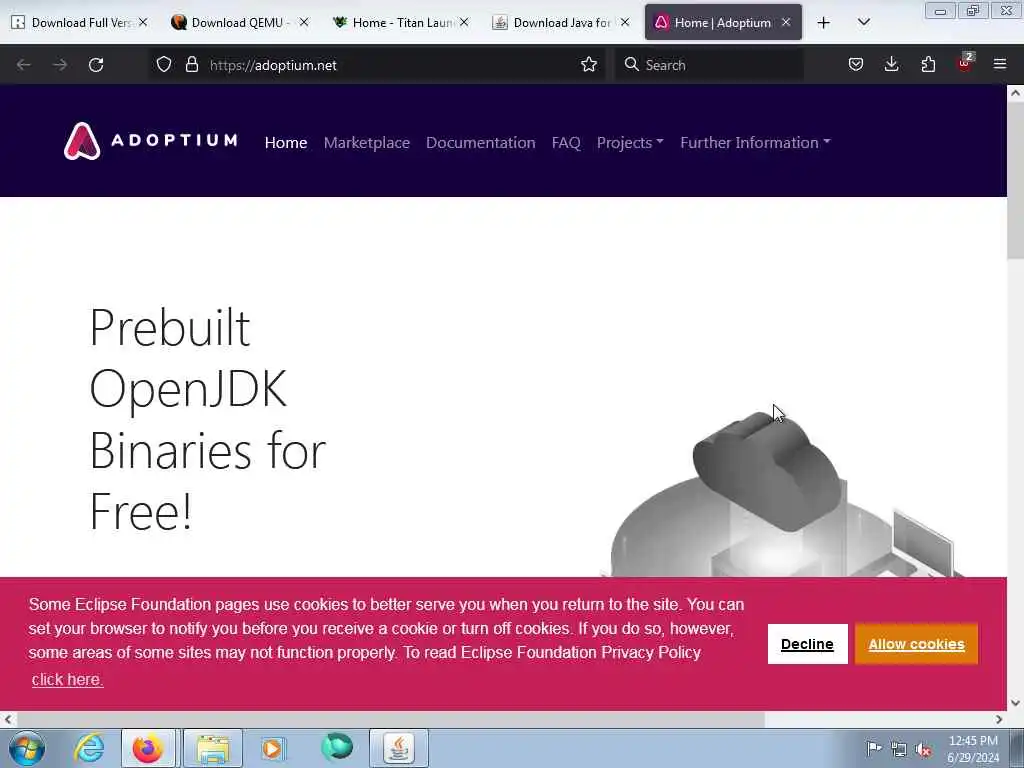Open the Documentation nav link
This screenshot has width=1024, height=768.
pos(481,142)
